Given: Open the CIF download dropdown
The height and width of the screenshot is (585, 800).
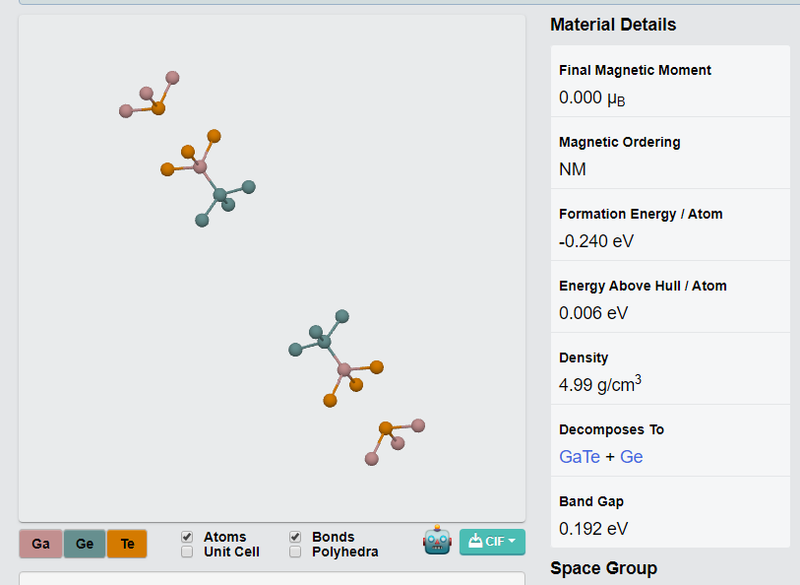Looking at the screenshot, I should 491,541.
